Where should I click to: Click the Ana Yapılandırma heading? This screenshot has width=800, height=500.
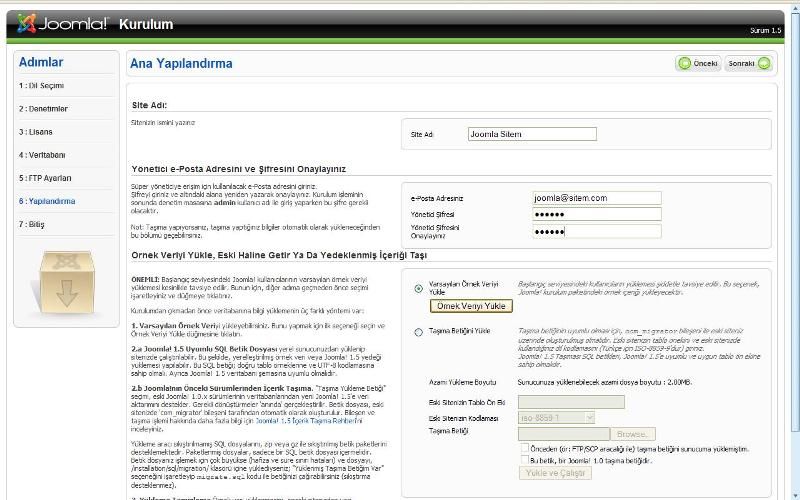(181, 63)
